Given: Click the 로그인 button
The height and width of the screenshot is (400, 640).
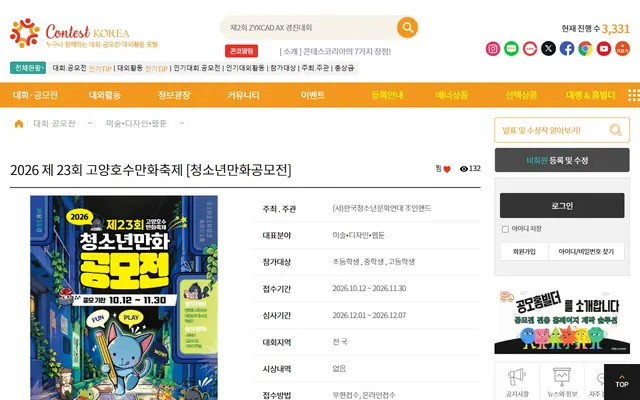Looking at the screenshot, I should [x=562, y=205].
